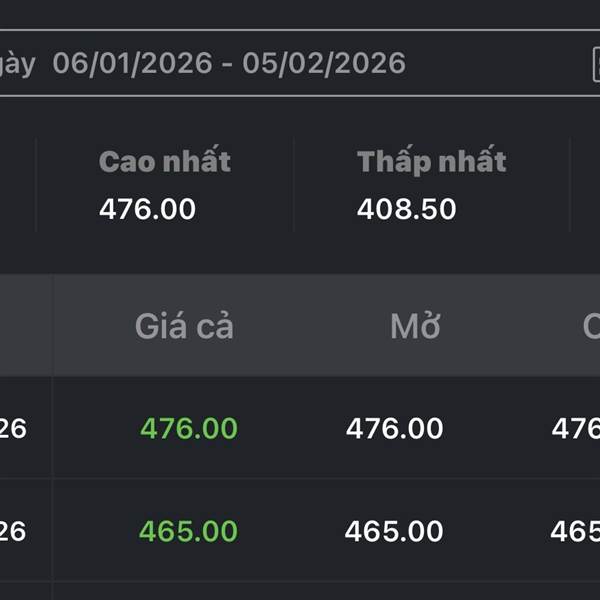Click the empty stat cell left of Cao nhất

tap(17, 186)
